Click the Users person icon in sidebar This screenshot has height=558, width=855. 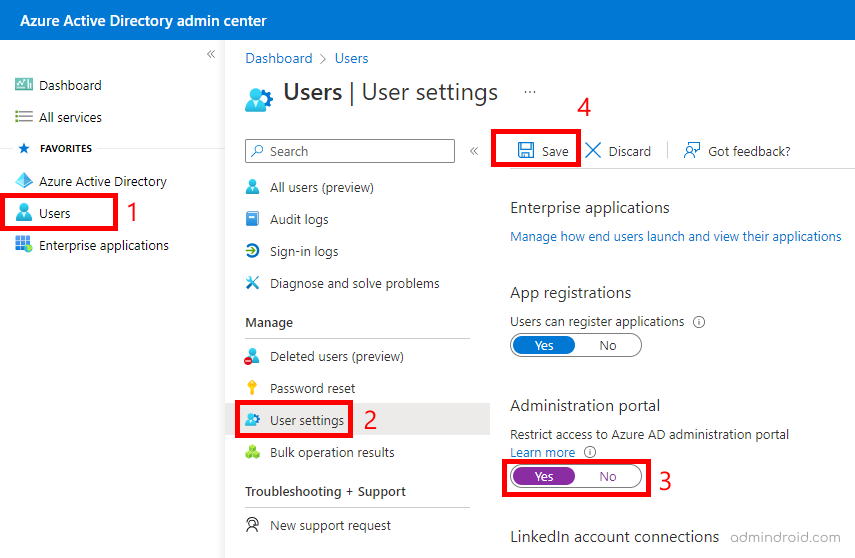coord(24,212)
